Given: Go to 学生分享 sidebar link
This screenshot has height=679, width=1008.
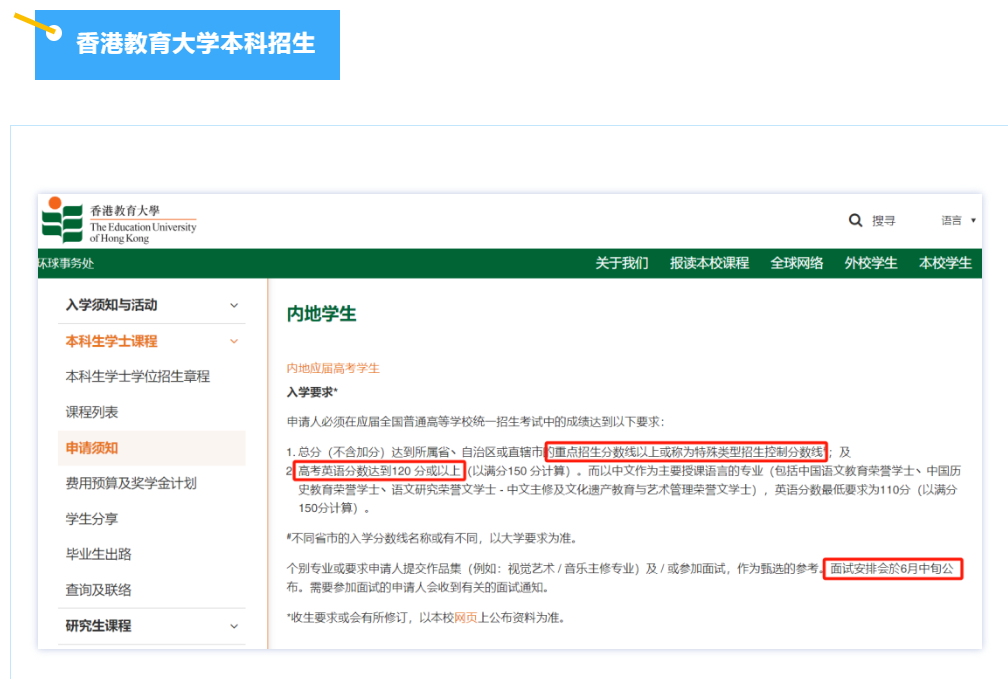Looking at the screenshot, I should 92,519.
